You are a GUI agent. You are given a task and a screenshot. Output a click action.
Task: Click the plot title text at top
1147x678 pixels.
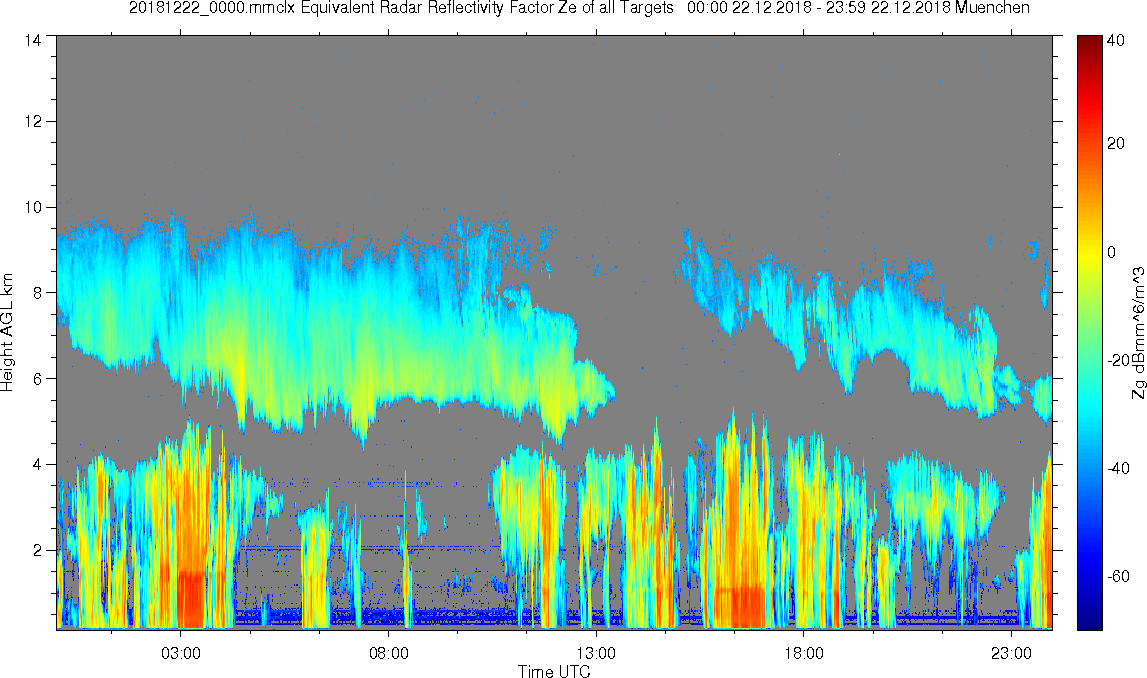pyautogui.click(x=579, y=8)
